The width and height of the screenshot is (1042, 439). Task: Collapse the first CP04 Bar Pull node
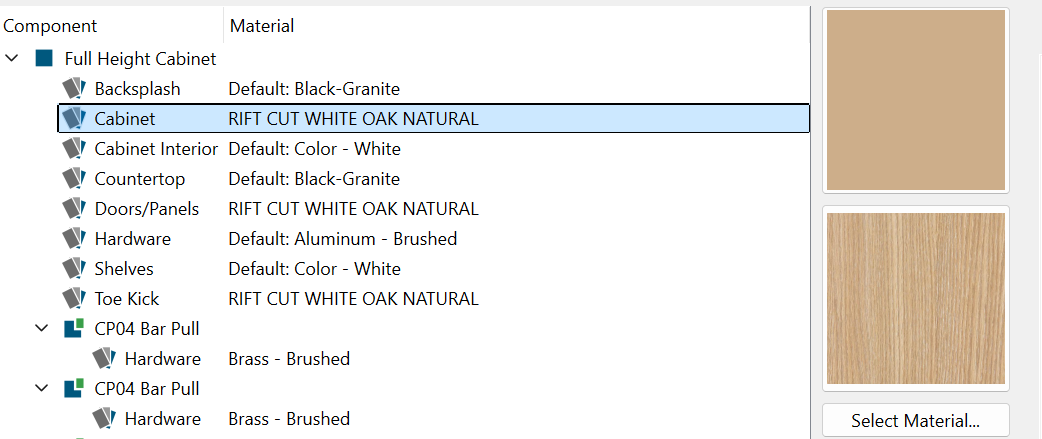[x=42, y=328]
